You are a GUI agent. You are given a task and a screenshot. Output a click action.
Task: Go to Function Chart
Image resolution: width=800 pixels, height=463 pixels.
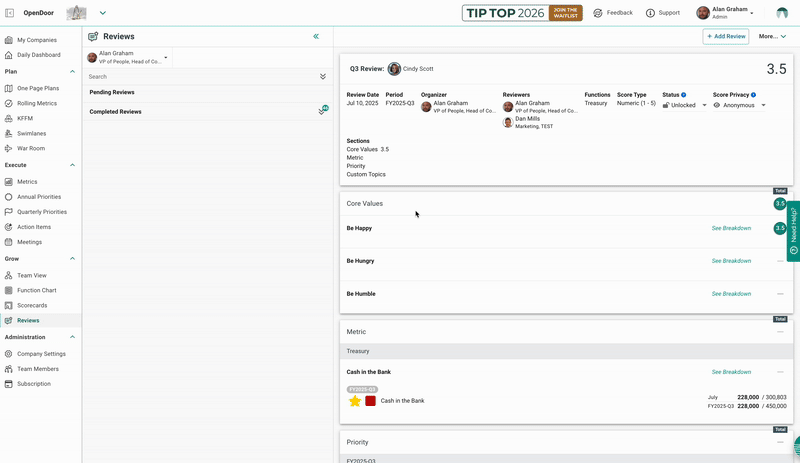tap(36, 290)
